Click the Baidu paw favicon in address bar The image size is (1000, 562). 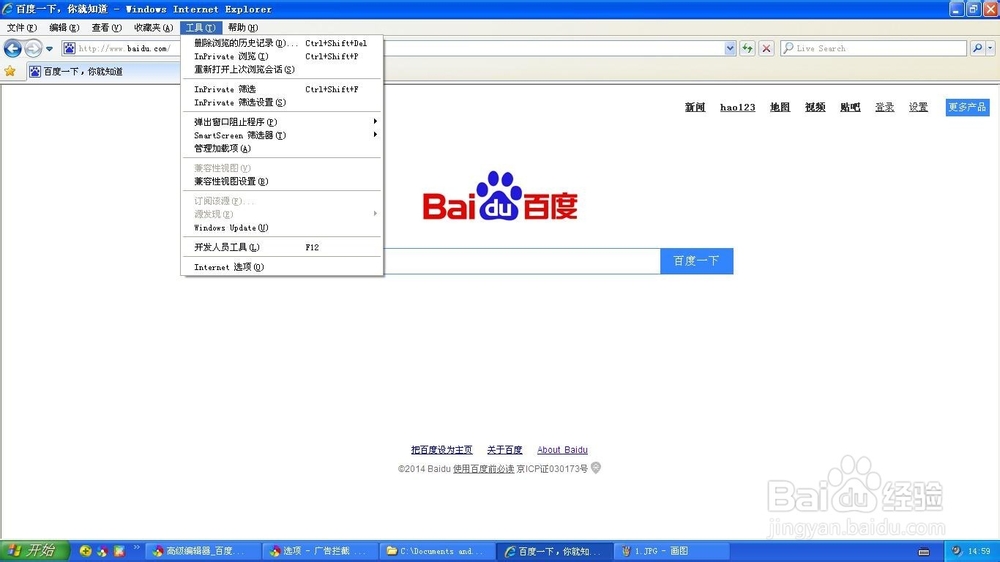[69, 48]
